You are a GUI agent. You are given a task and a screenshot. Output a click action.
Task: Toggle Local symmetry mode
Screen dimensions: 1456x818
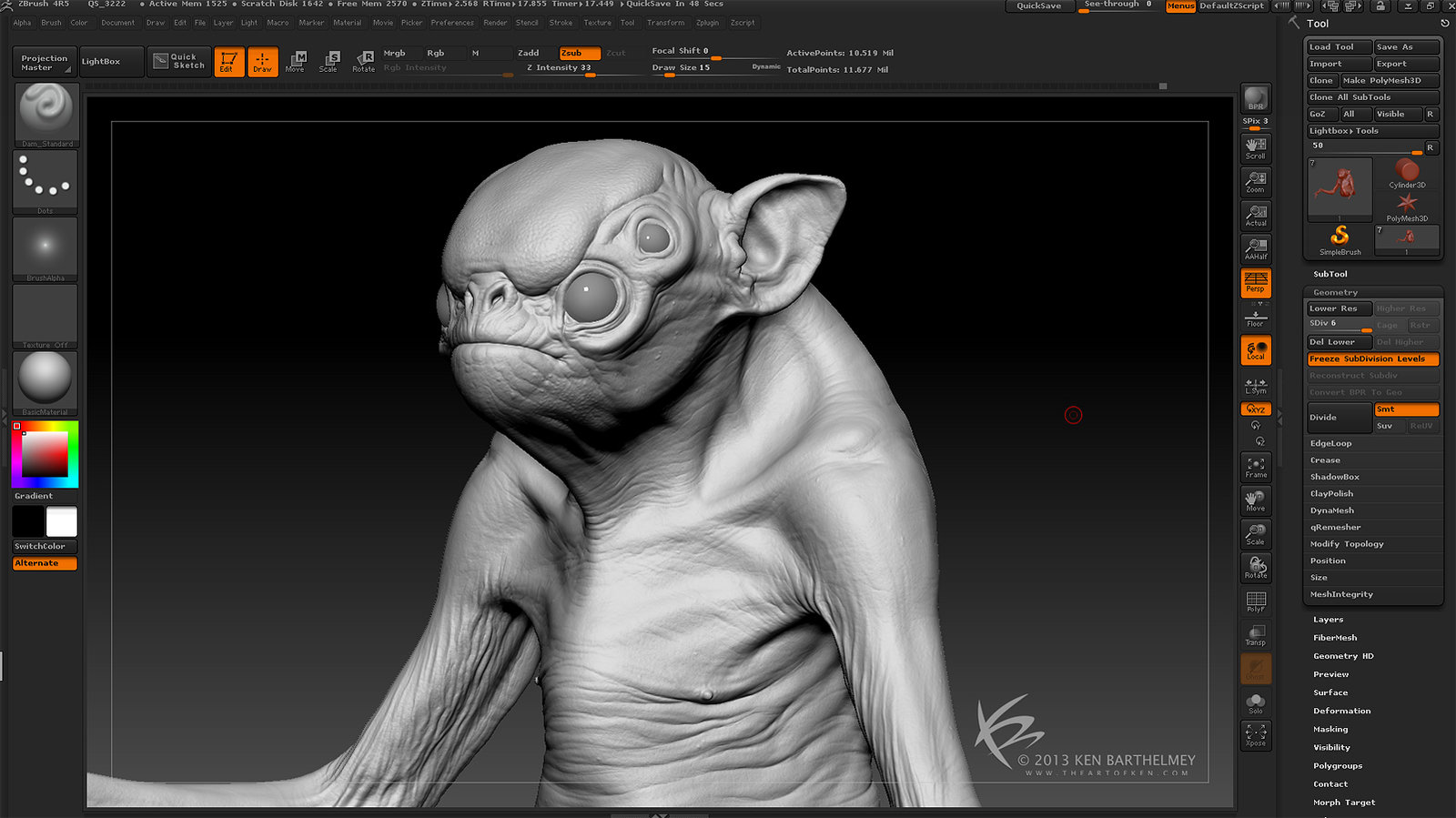pos(1256,350)
